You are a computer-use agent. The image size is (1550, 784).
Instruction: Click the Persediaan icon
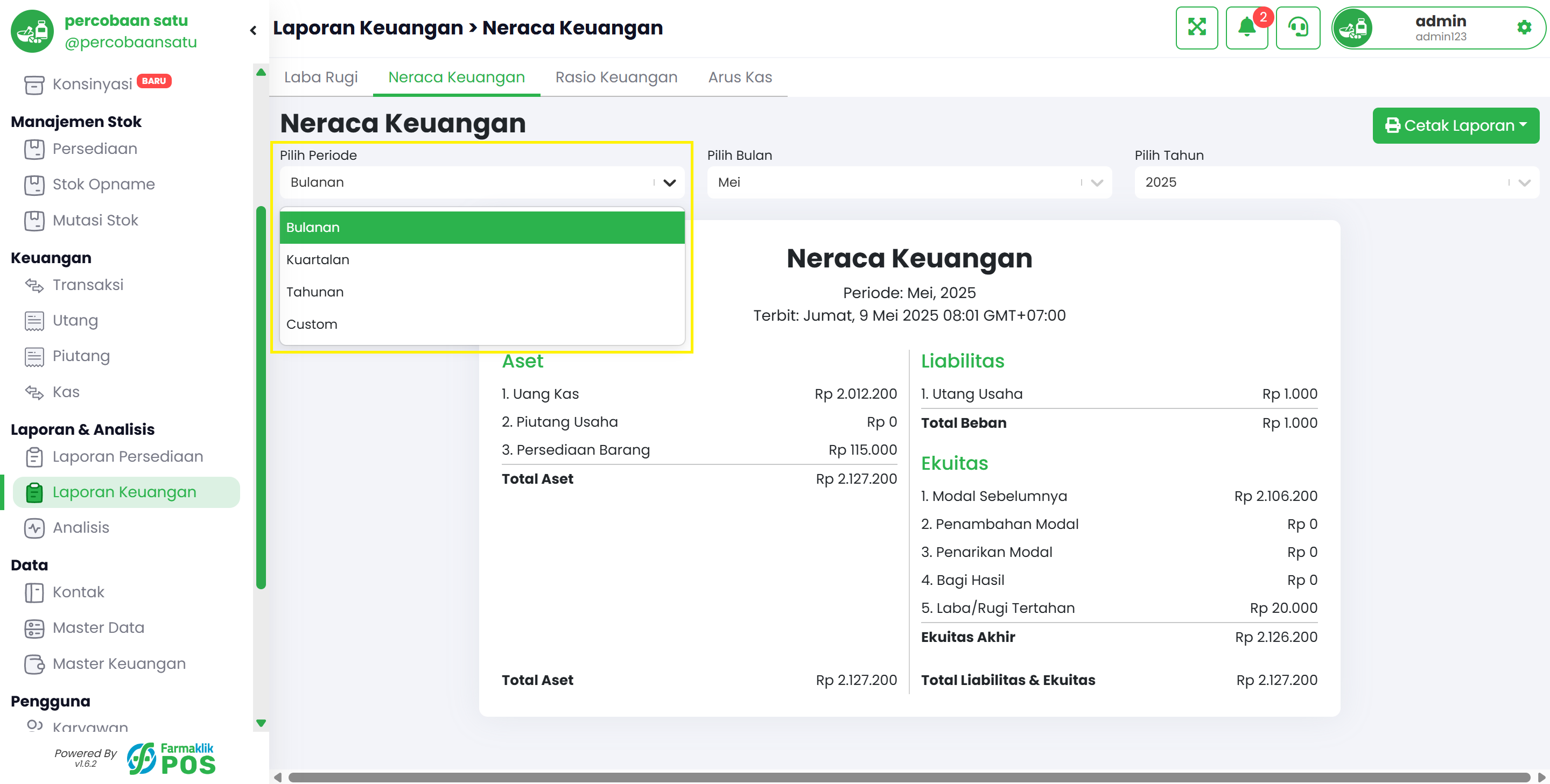(x=34, y=149)
